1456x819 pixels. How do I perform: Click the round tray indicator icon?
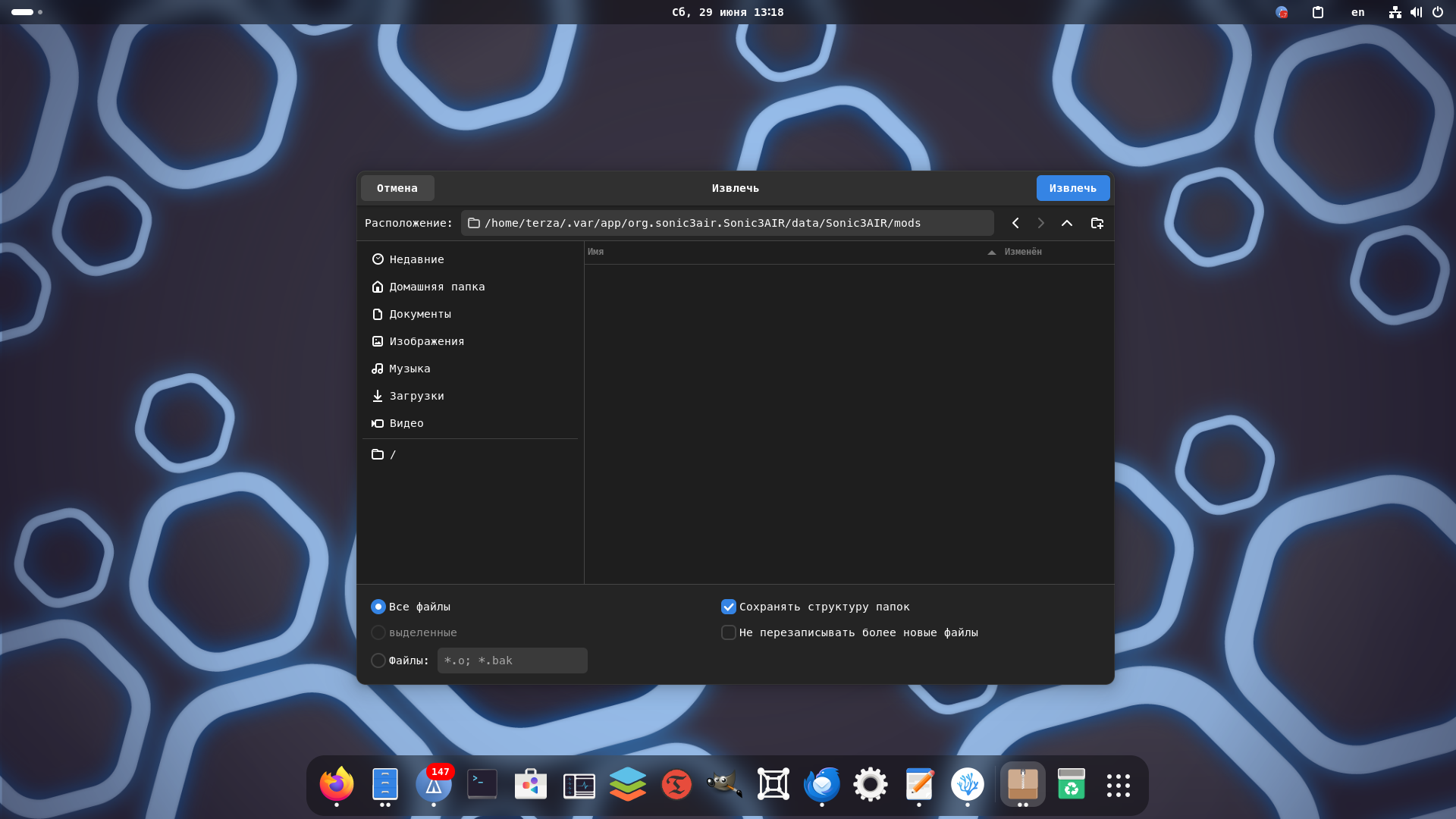pyautogui.click(x=1282, y=12)
